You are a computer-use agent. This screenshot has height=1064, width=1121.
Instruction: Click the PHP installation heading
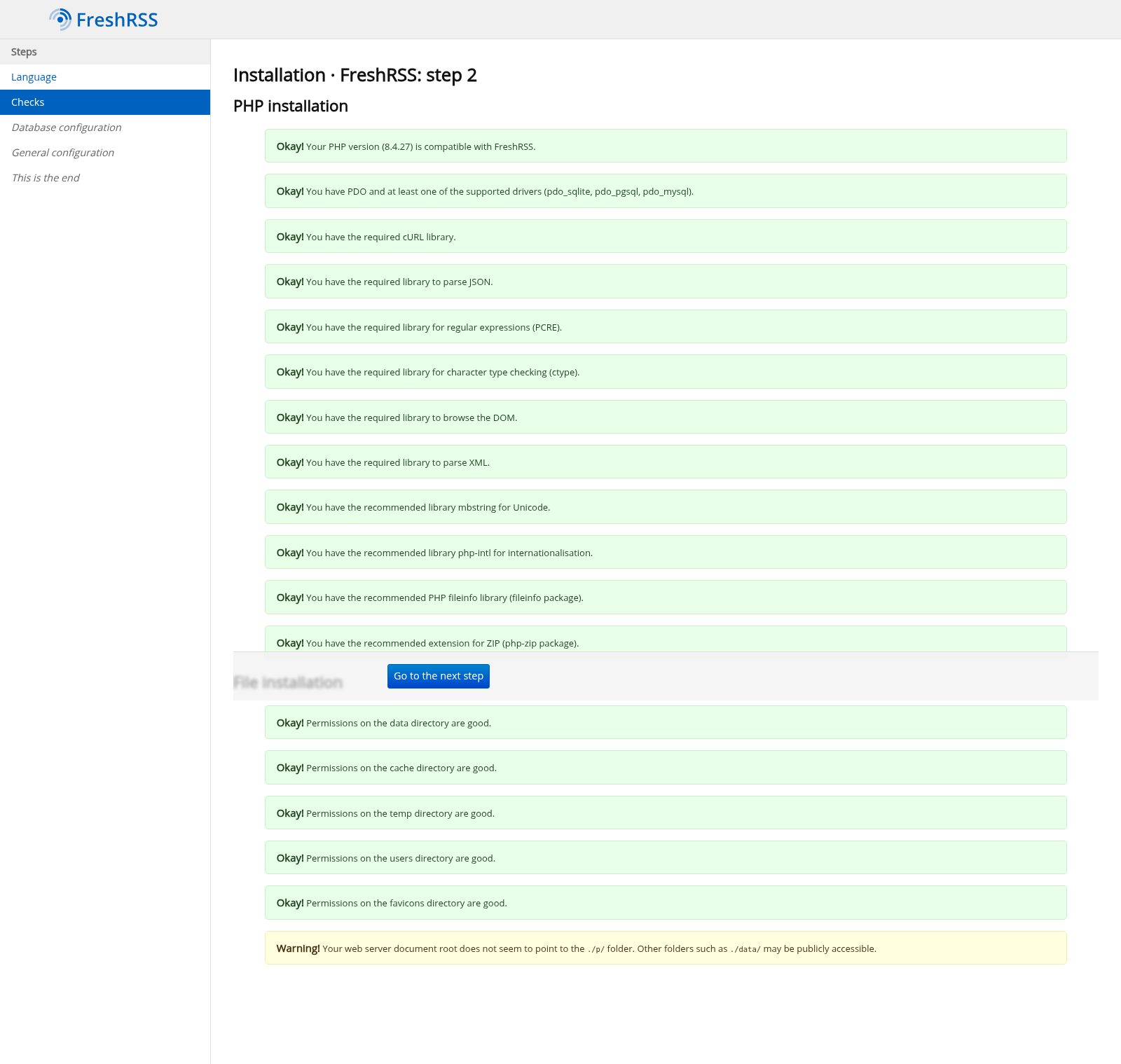(x=291, y=106)
